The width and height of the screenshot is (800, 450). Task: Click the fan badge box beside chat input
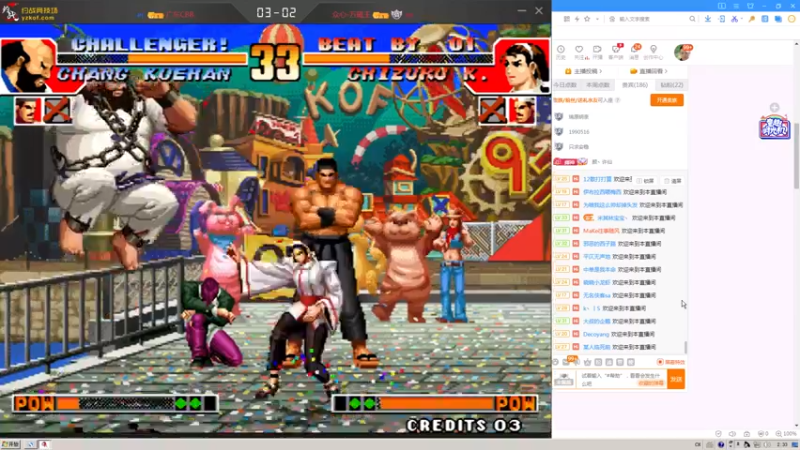coord(564,379)
